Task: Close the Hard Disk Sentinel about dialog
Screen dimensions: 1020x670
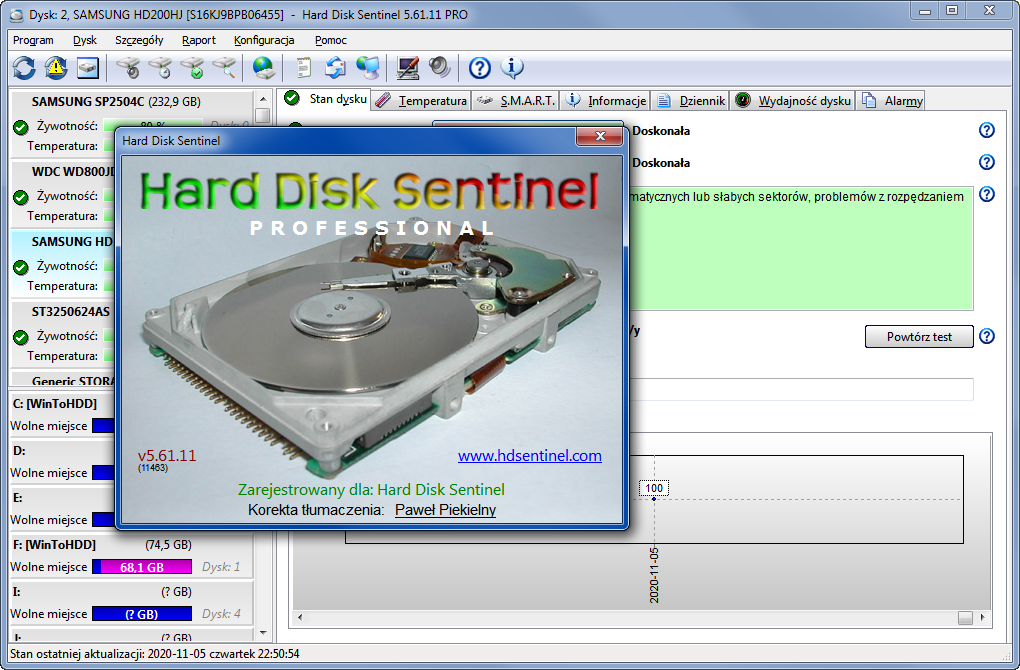Action: (x=600, y=136)
